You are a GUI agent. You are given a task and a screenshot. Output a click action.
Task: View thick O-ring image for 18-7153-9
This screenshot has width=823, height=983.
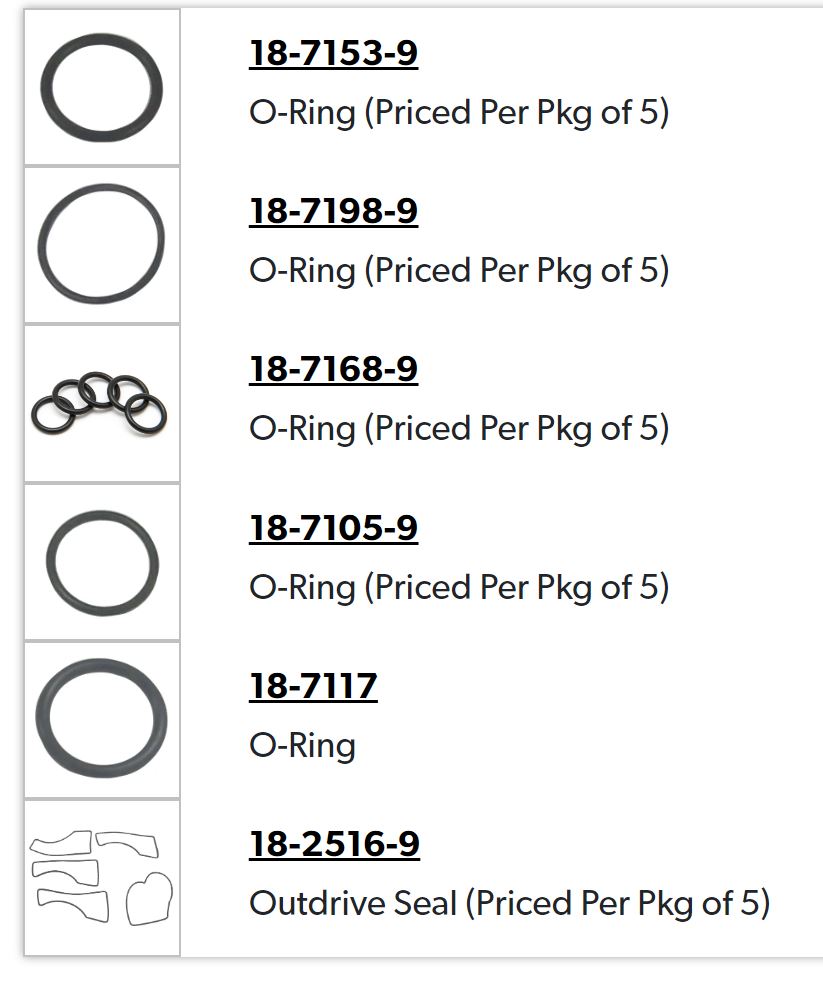coord(102,87)
